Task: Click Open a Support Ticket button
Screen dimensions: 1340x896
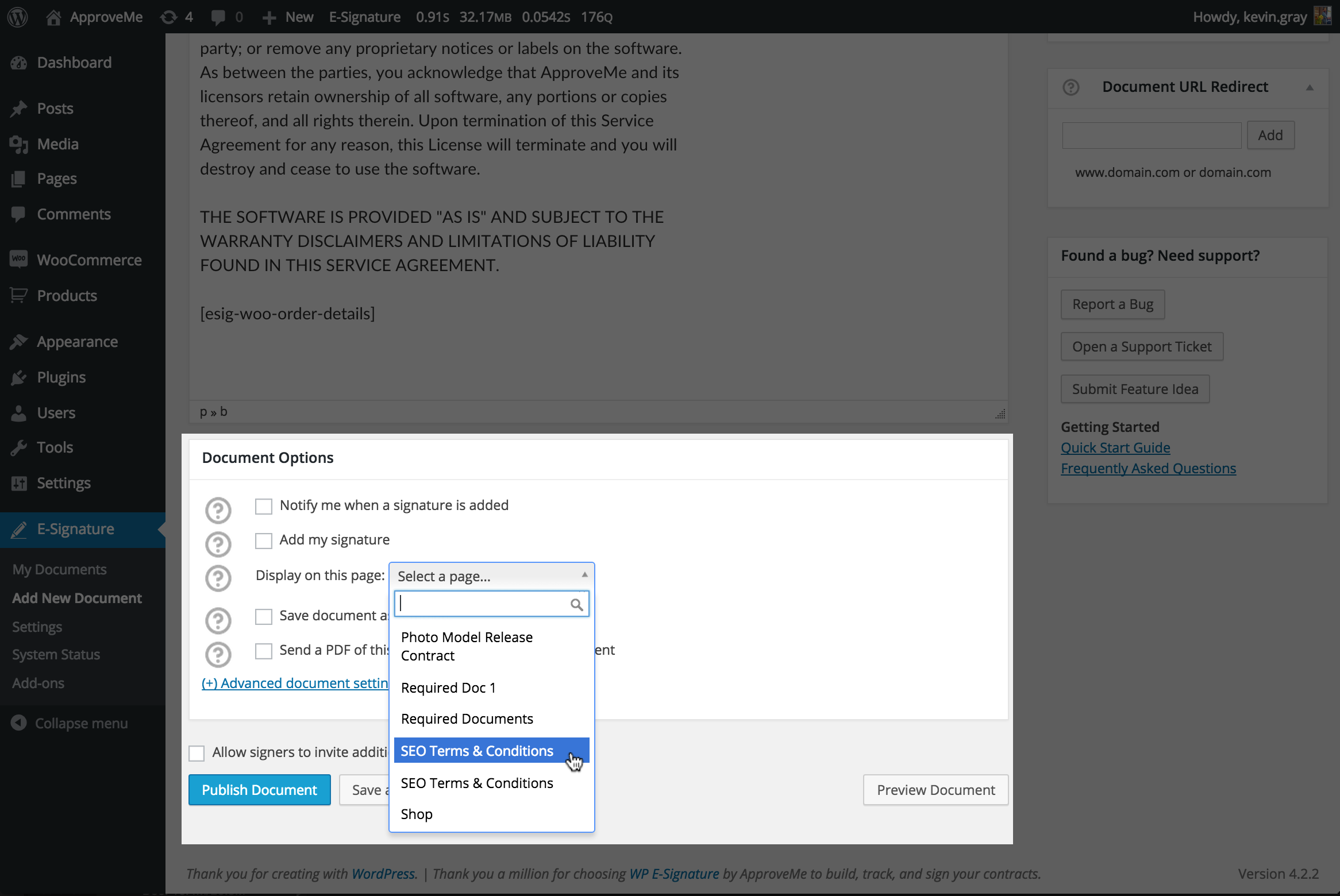Action: [1142, 346]
